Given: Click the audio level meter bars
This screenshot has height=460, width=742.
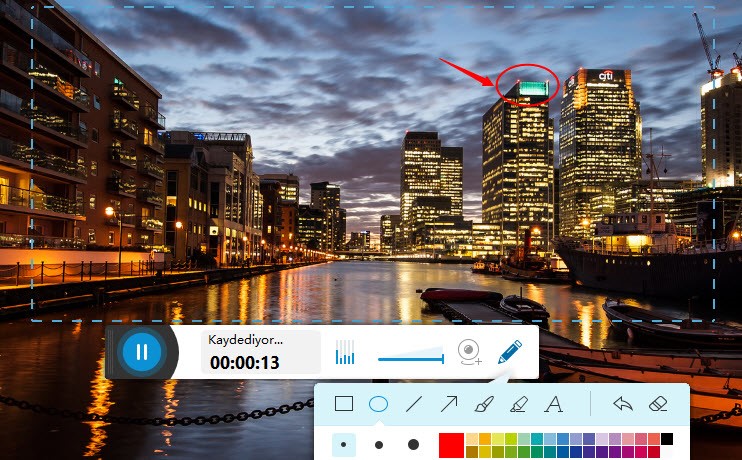Looking at the screenshot, I should pyautogui.click(x=345, y=352).
